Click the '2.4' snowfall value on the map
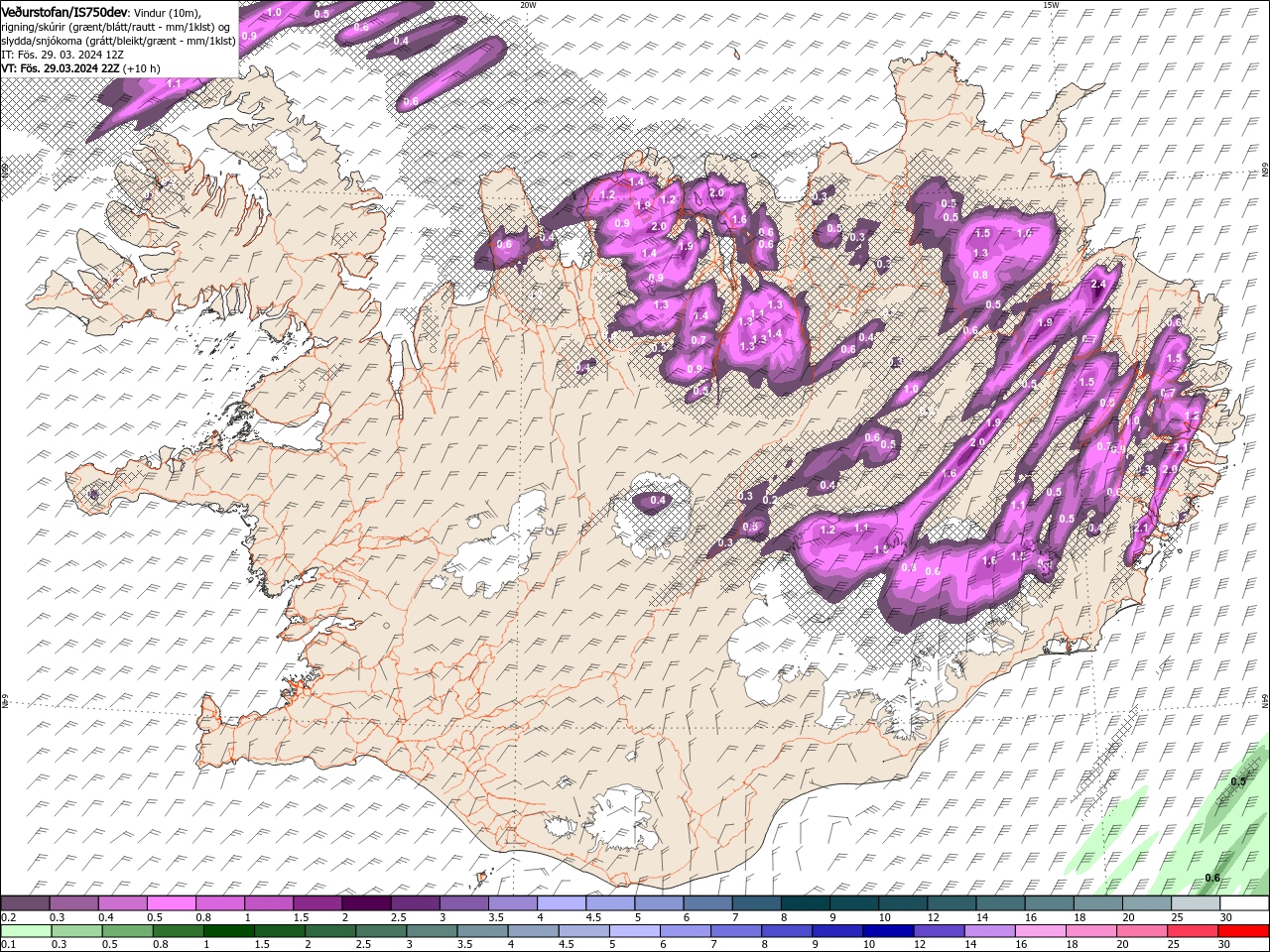 [x=1097, y=285]
